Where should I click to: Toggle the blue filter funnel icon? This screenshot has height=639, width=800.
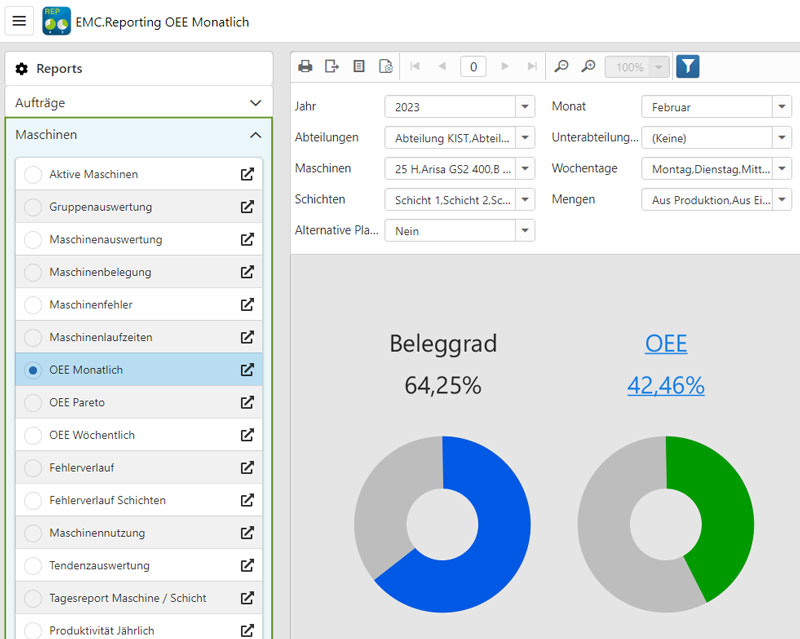coord(687,66)
